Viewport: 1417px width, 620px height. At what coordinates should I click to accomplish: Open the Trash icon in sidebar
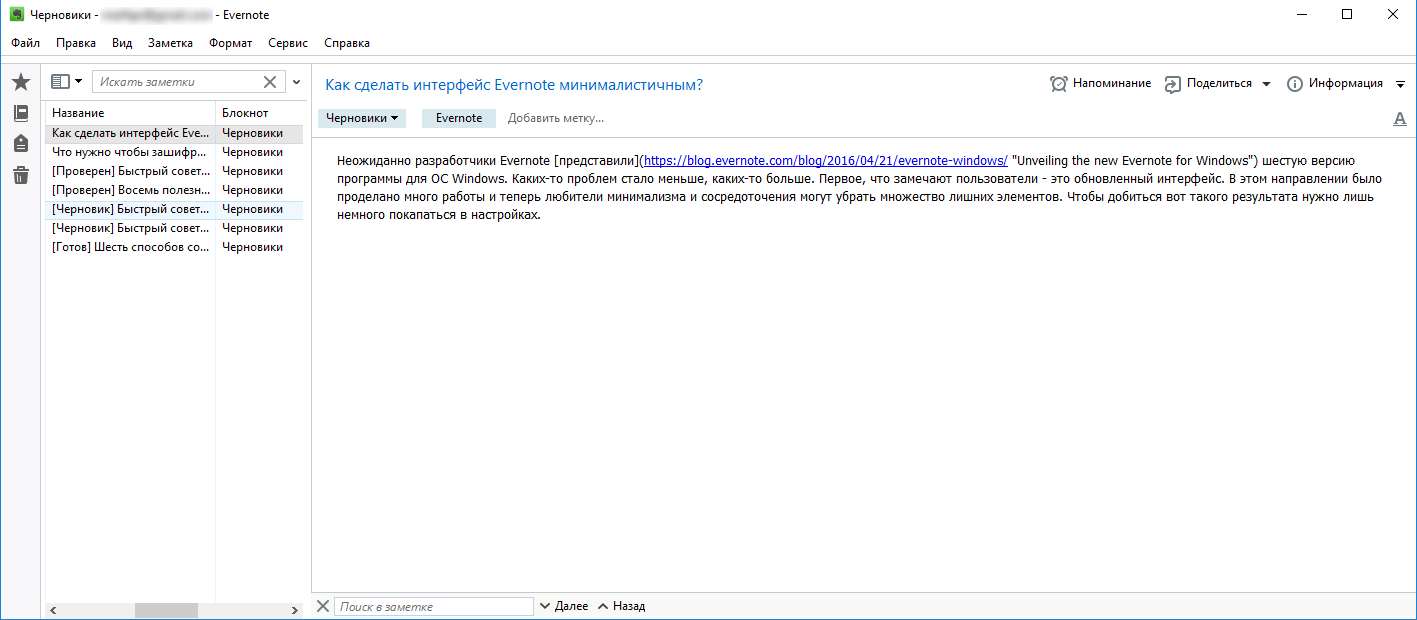coord(20,176)
